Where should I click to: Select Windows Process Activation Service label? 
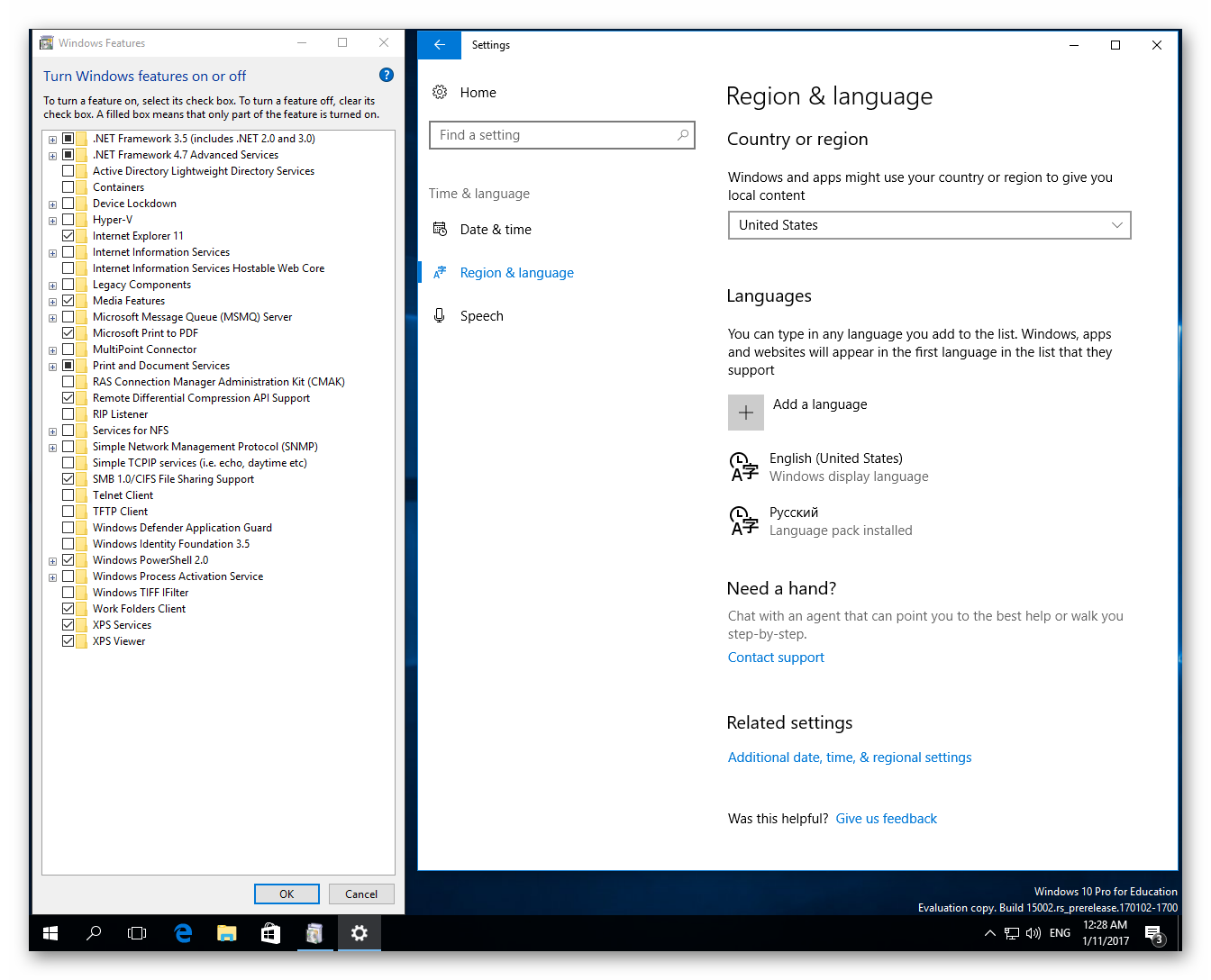coord(178,576)
